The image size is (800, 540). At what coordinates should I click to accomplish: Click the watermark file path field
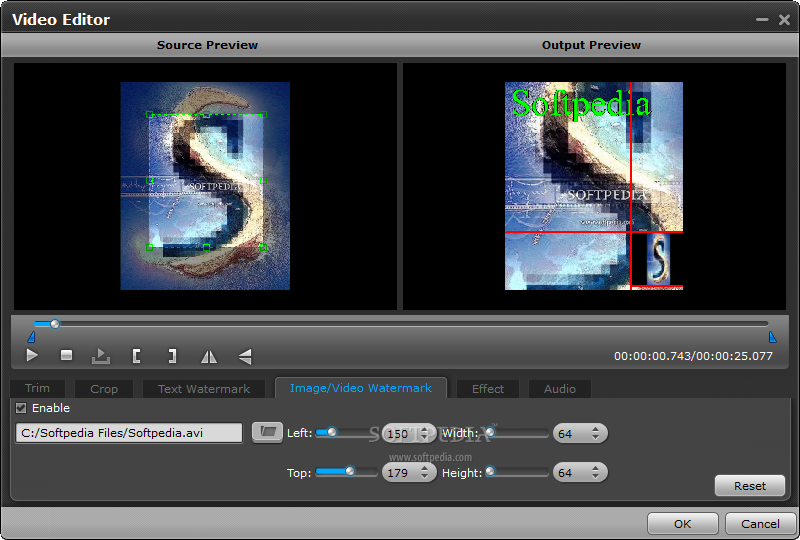pos(129,433)
